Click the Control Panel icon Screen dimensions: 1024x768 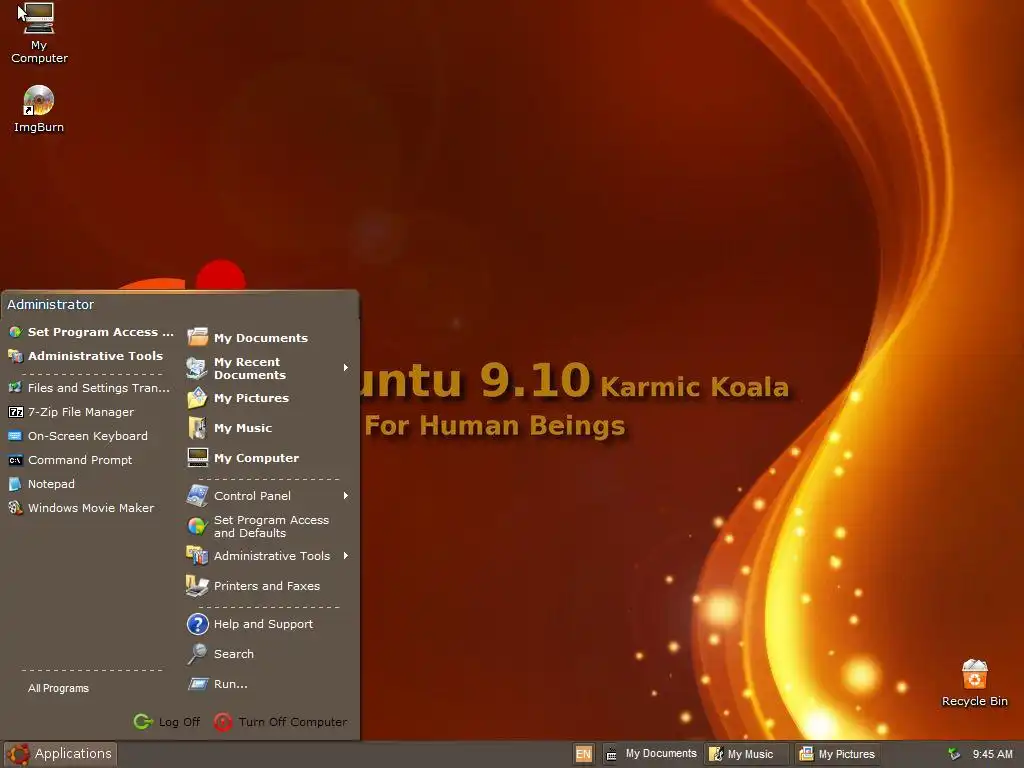point(197,496)
